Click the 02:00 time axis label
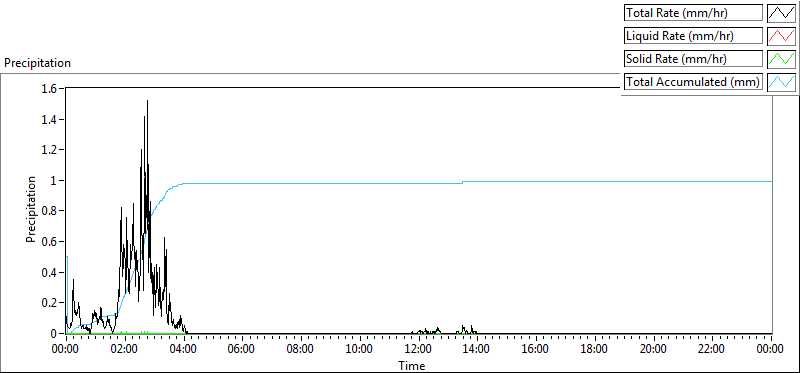800x373 pixels. coord(124,350)
